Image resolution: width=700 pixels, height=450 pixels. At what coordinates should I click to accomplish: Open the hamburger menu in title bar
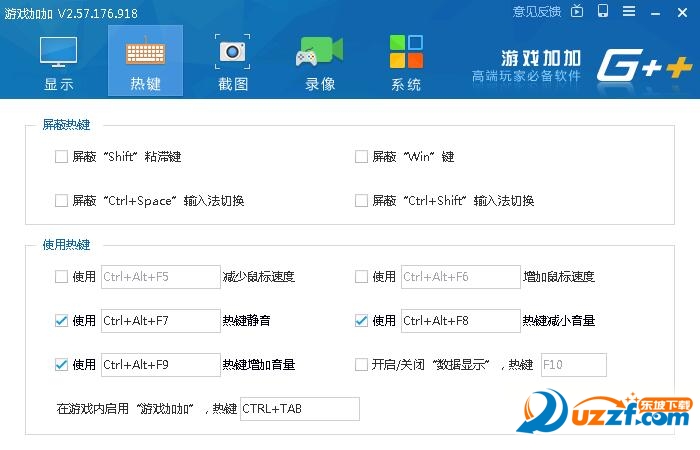point(629,11)
